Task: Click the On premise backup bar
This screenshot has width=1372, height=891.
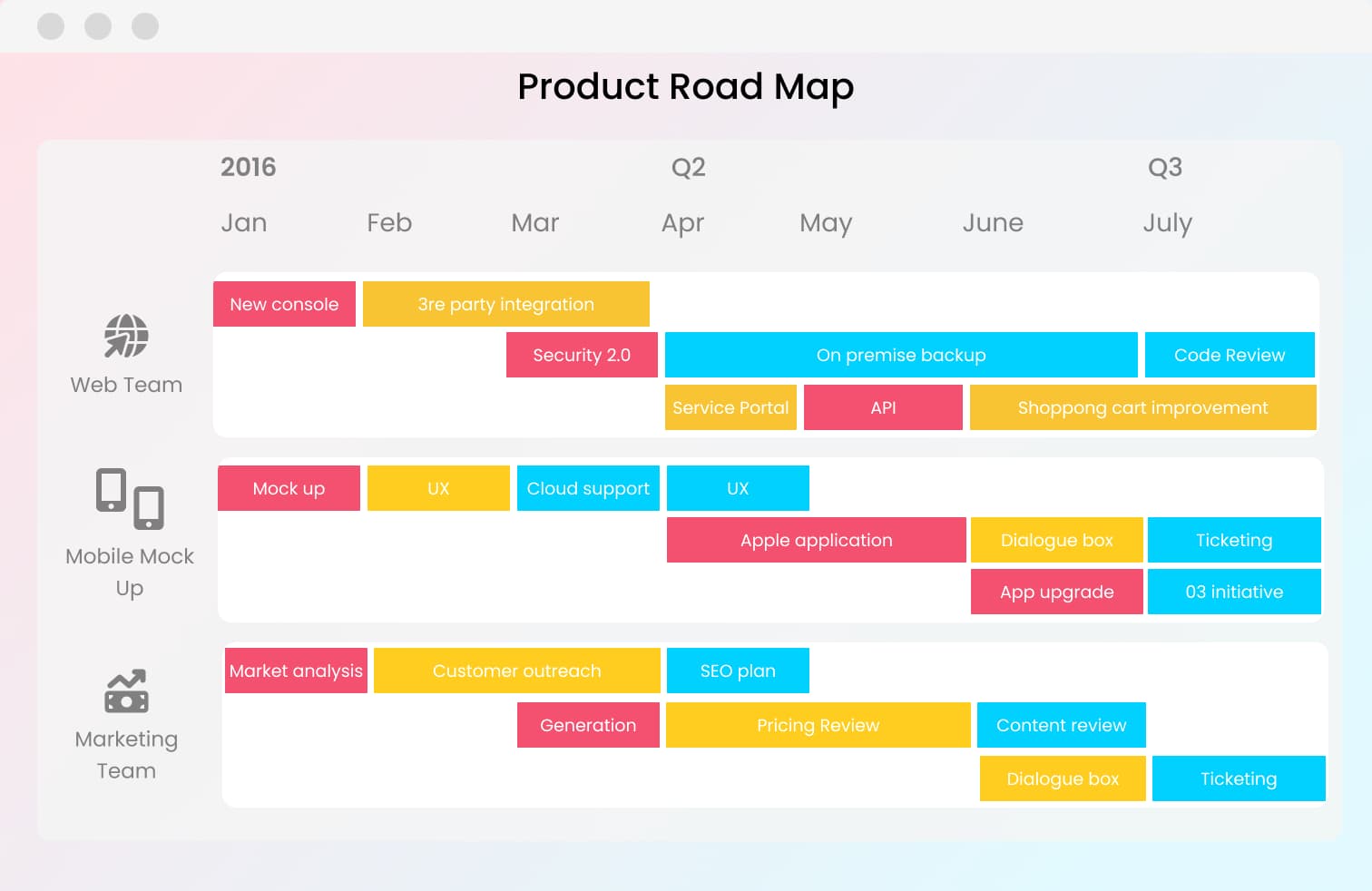Action: coord(900,355)
